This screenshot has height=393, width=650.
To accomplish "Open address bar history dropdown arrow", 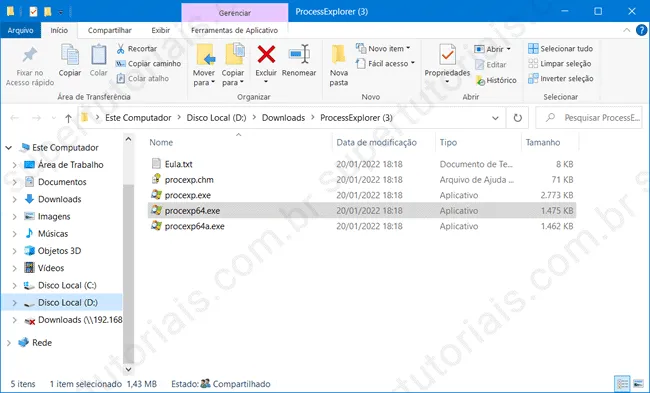I will pos(495,118).
